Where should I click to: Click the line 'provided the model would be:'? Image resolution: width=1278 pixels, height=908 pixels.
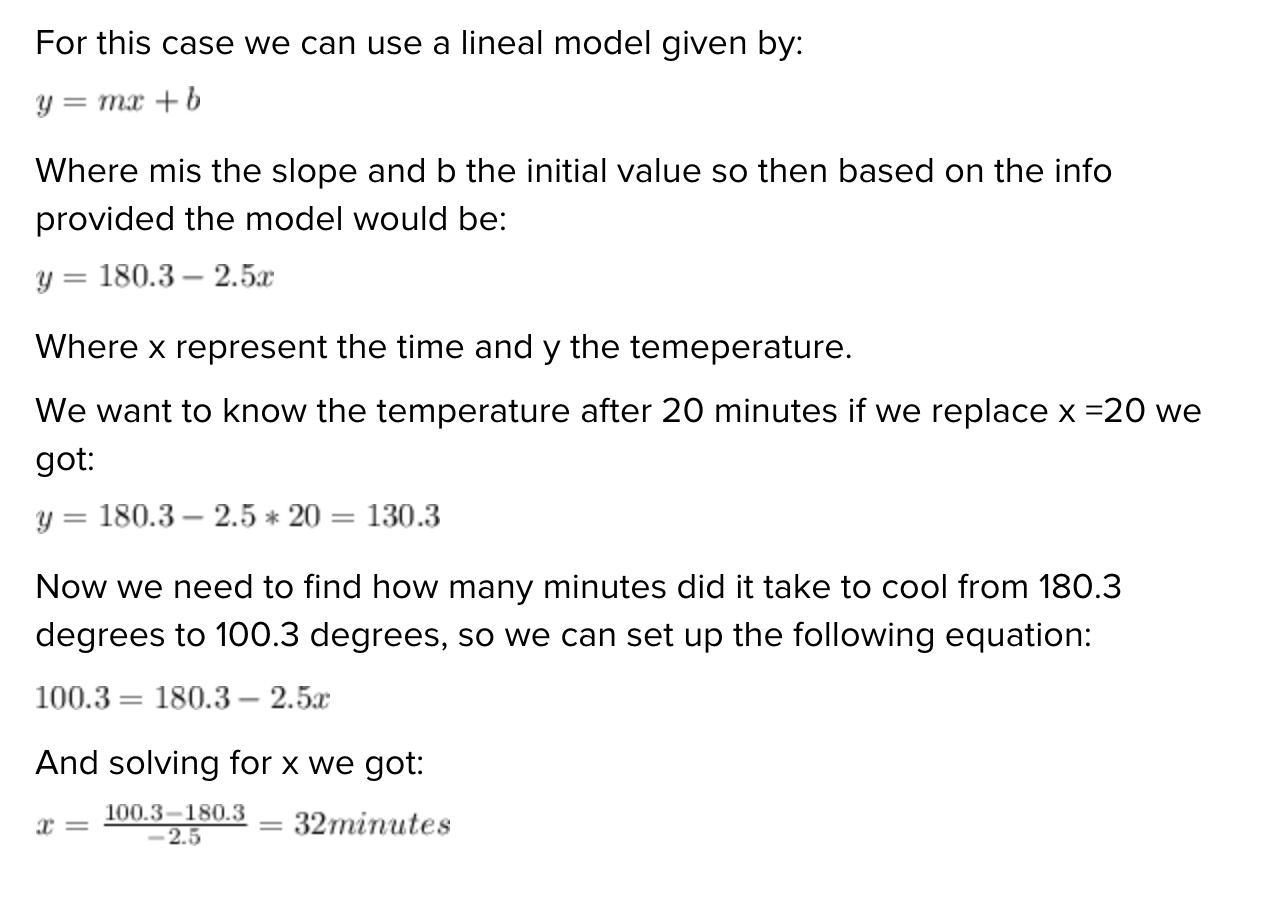[x=271, y=219]
